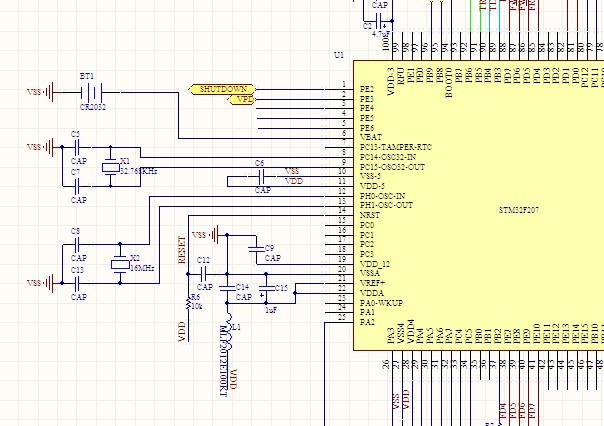
Task: Select crystal X1 symbol
Action: 111,167
